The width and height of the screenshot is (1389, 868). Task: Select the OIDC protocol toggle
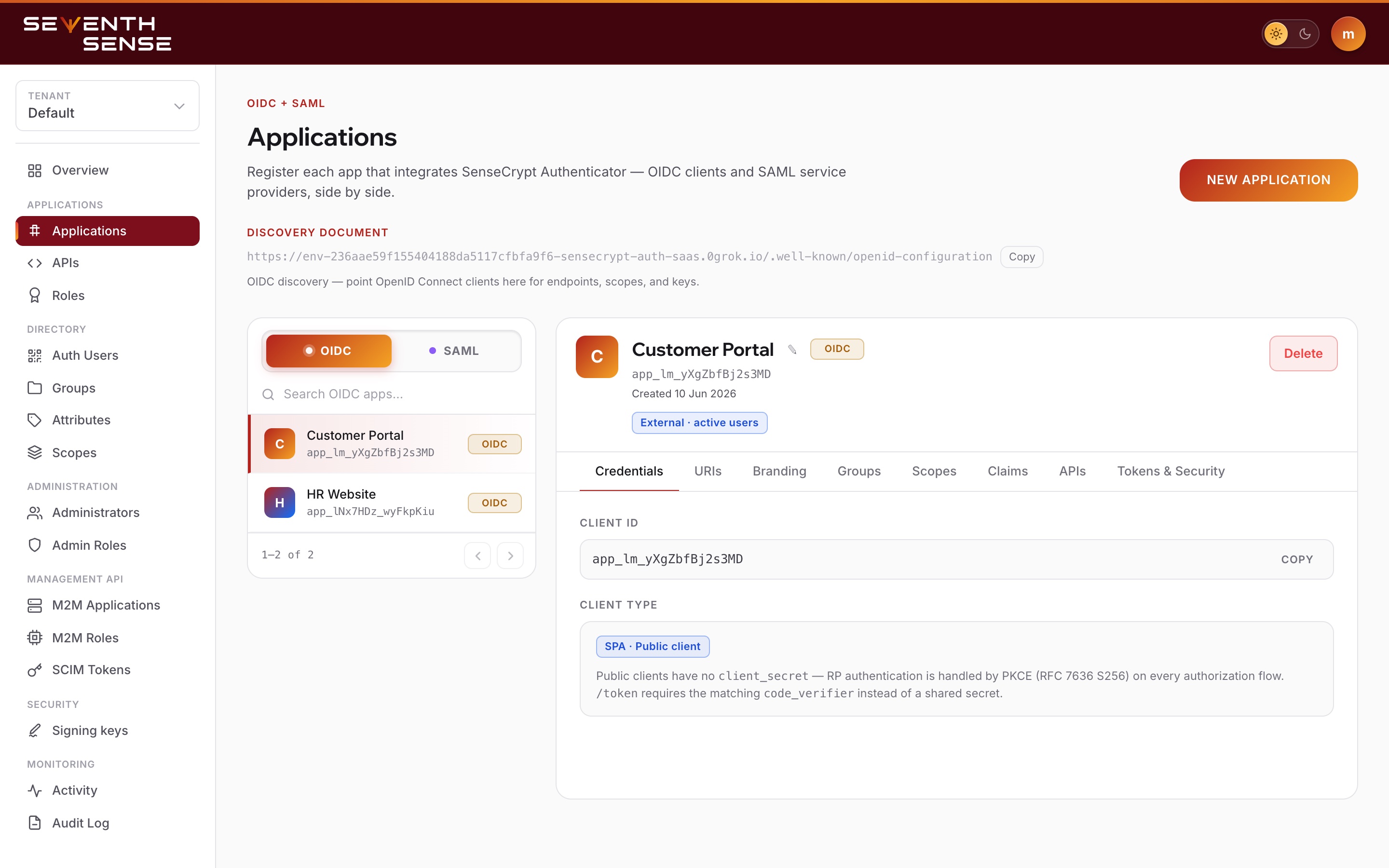tap(328, 351)
